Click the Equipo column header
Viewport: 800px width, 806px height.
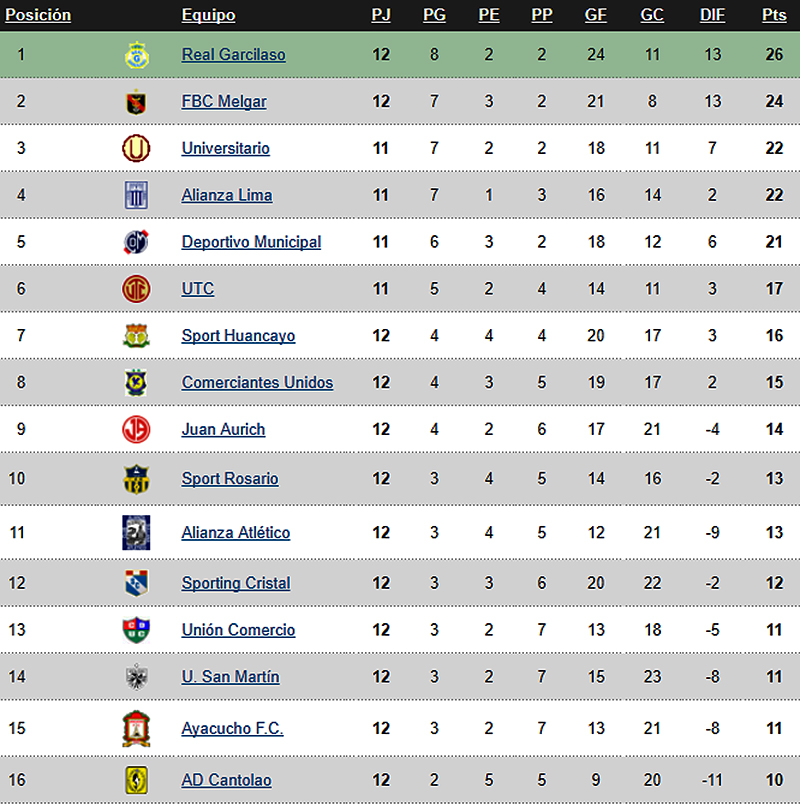click(x=208, y=15)
